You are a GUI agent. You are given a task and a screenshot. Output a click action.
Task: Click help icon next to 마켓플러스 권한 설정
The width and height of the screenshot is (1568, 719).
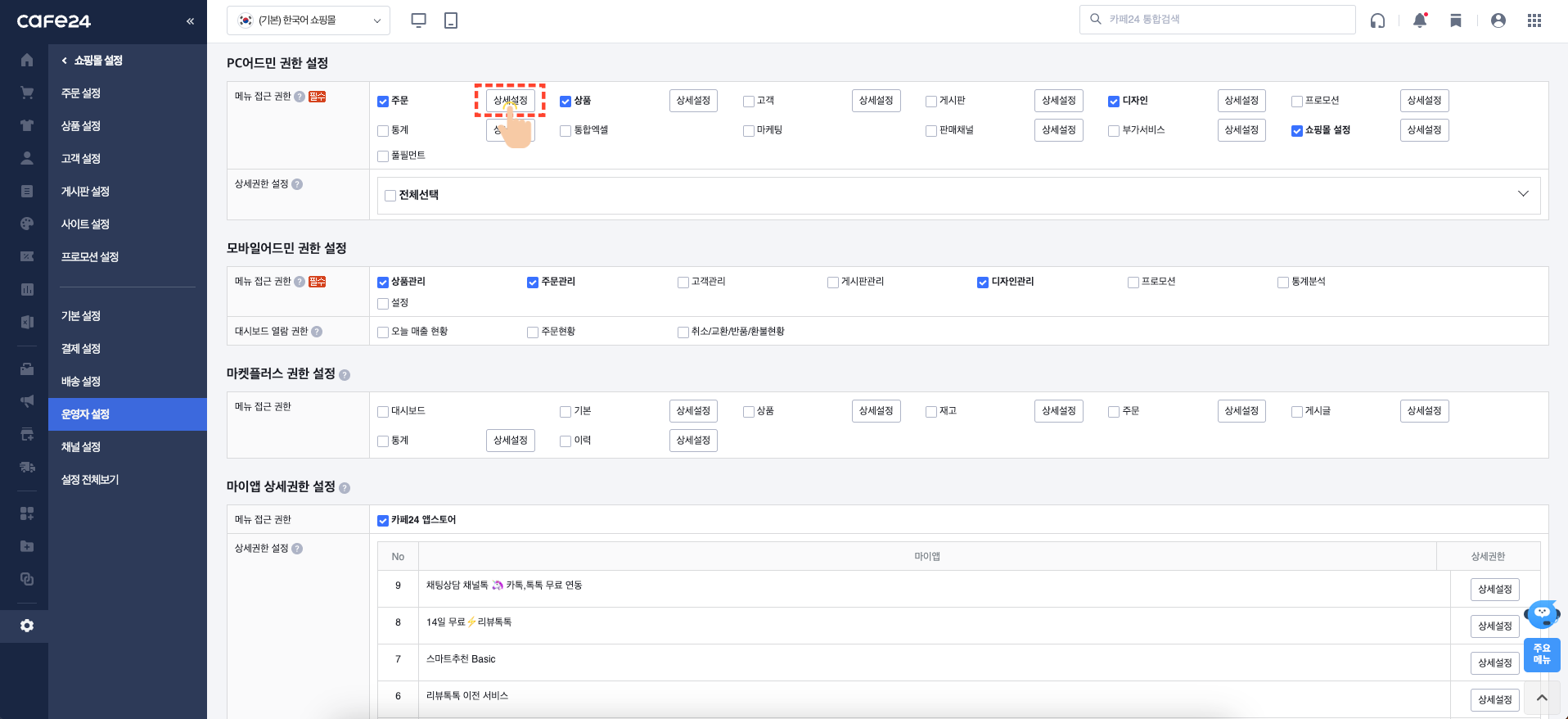(345, 375)
